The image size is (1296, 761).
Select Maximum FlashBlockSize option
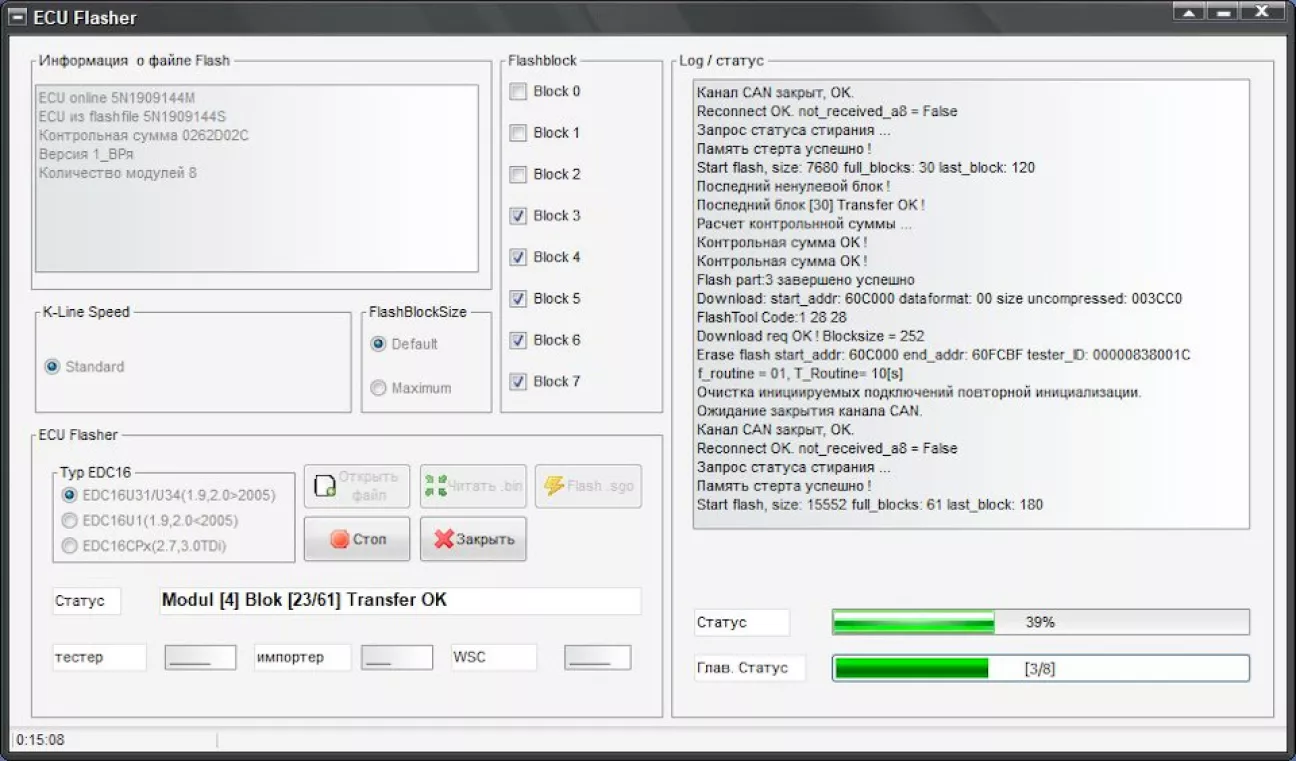tap(378, 388)
